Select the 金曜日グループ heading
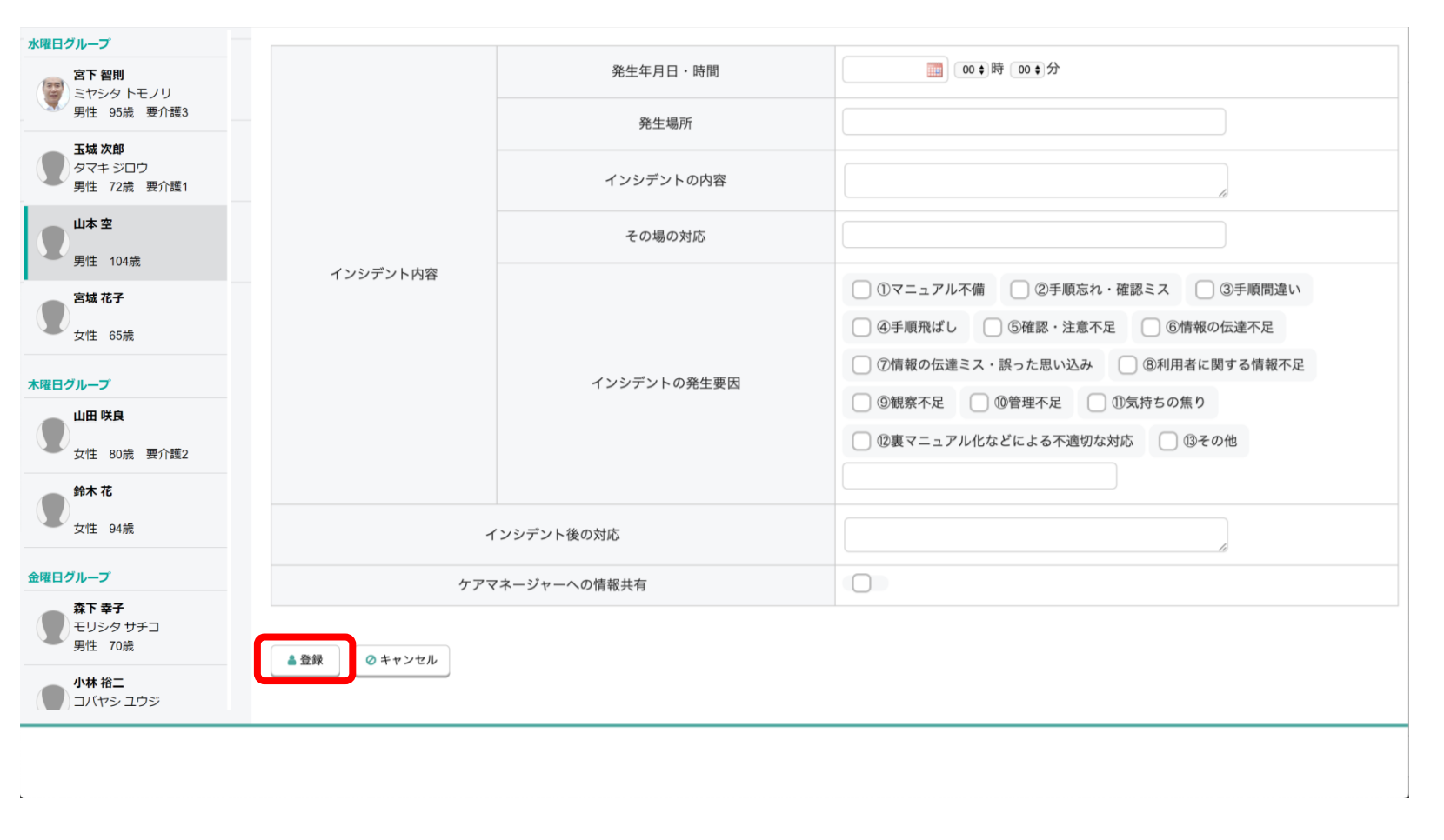This screenshot has height=840, width=1444. [69, 577]
